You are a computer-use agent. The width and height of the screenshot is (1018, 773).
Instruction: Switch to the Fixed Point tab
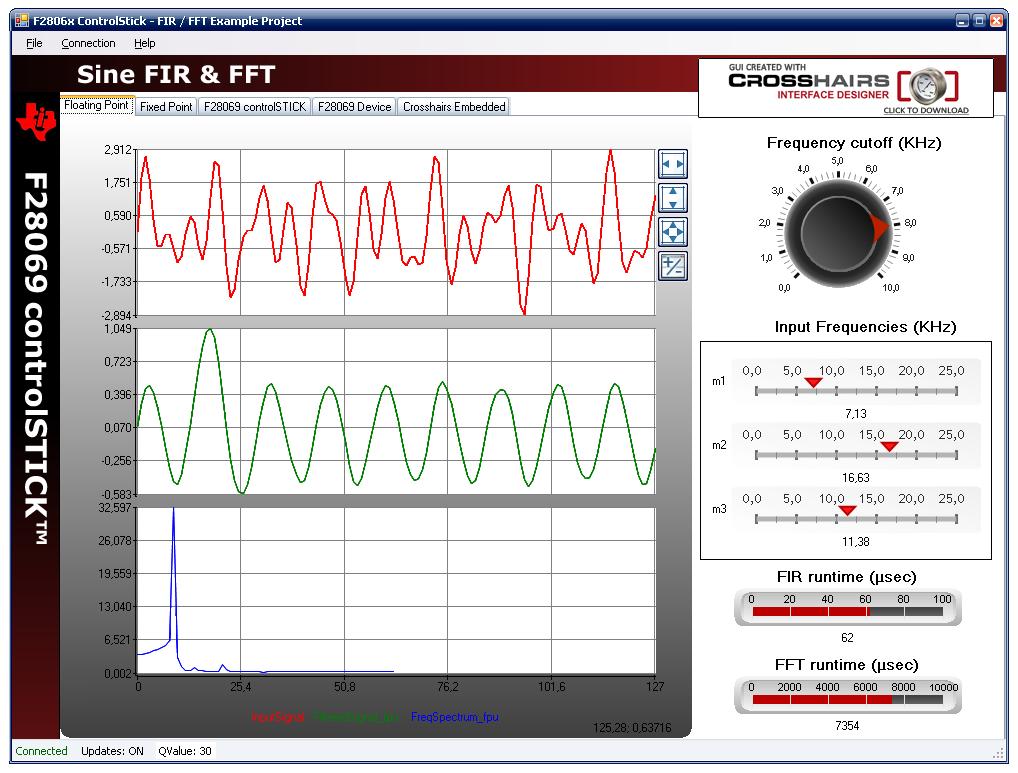tap(166, 106)
